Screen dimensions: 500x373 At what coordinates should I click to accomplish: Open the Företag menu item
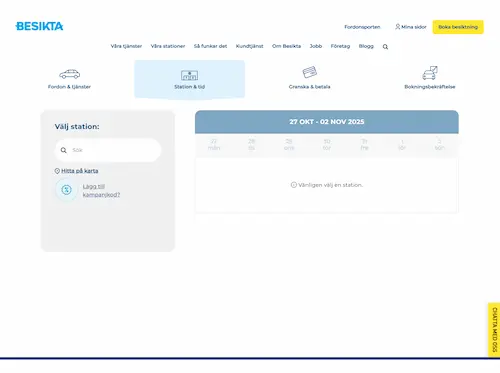(x=340, y=46)
